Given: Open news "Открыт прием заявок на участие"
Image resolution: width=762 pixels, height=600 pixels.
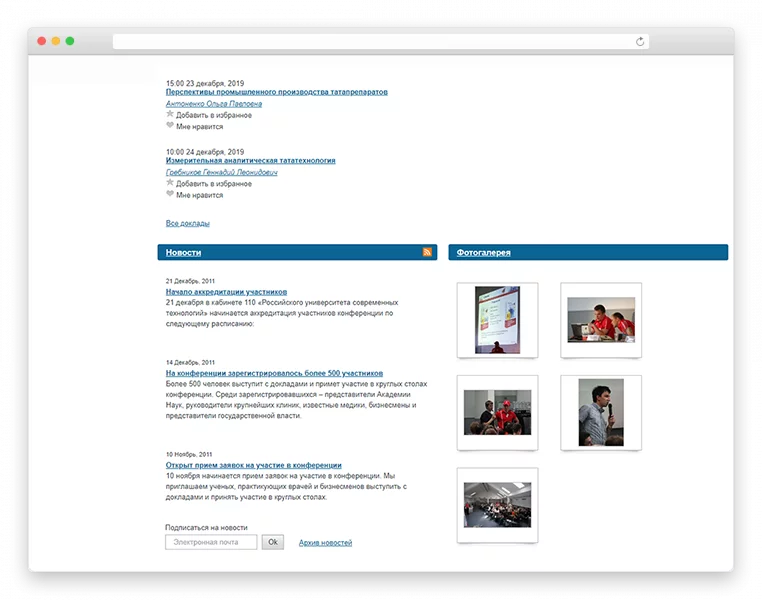Looking at the screenshot, I should click(x=253, y=465).
